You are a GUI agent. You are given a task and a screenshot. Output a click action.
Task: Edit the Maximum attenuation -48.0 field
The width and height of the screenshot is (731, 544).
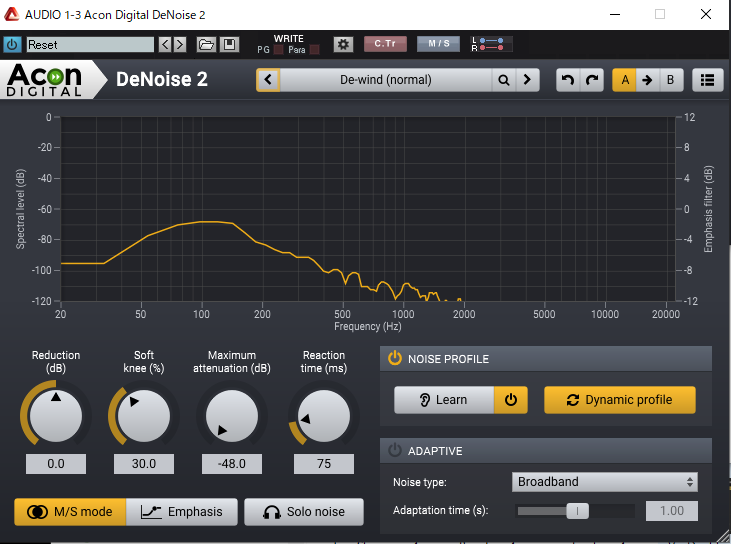click(232, 464)
